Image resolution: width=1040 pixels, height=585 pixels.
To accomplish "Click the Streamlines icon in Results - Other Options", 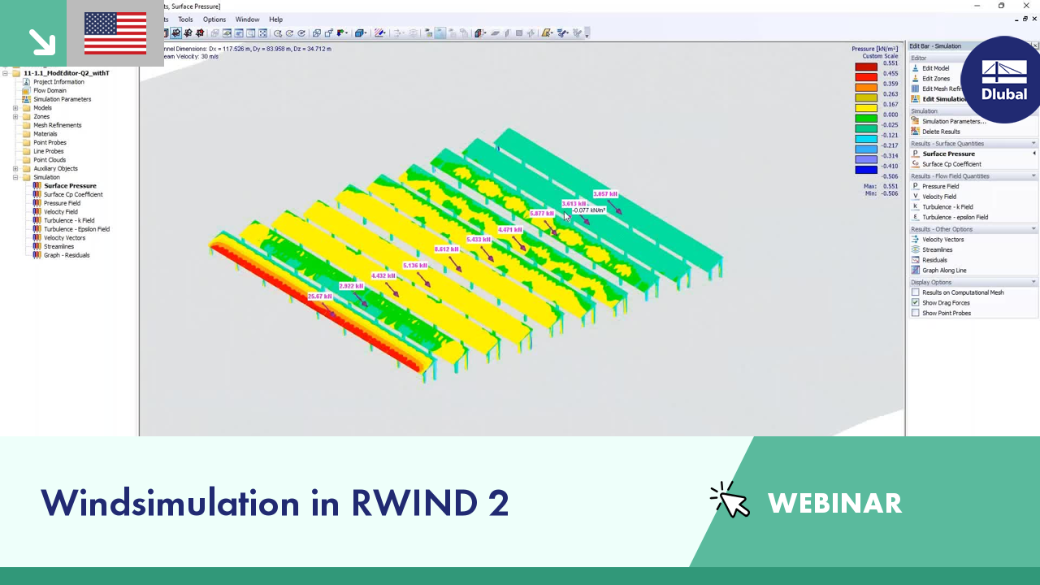I will point(915,250).
